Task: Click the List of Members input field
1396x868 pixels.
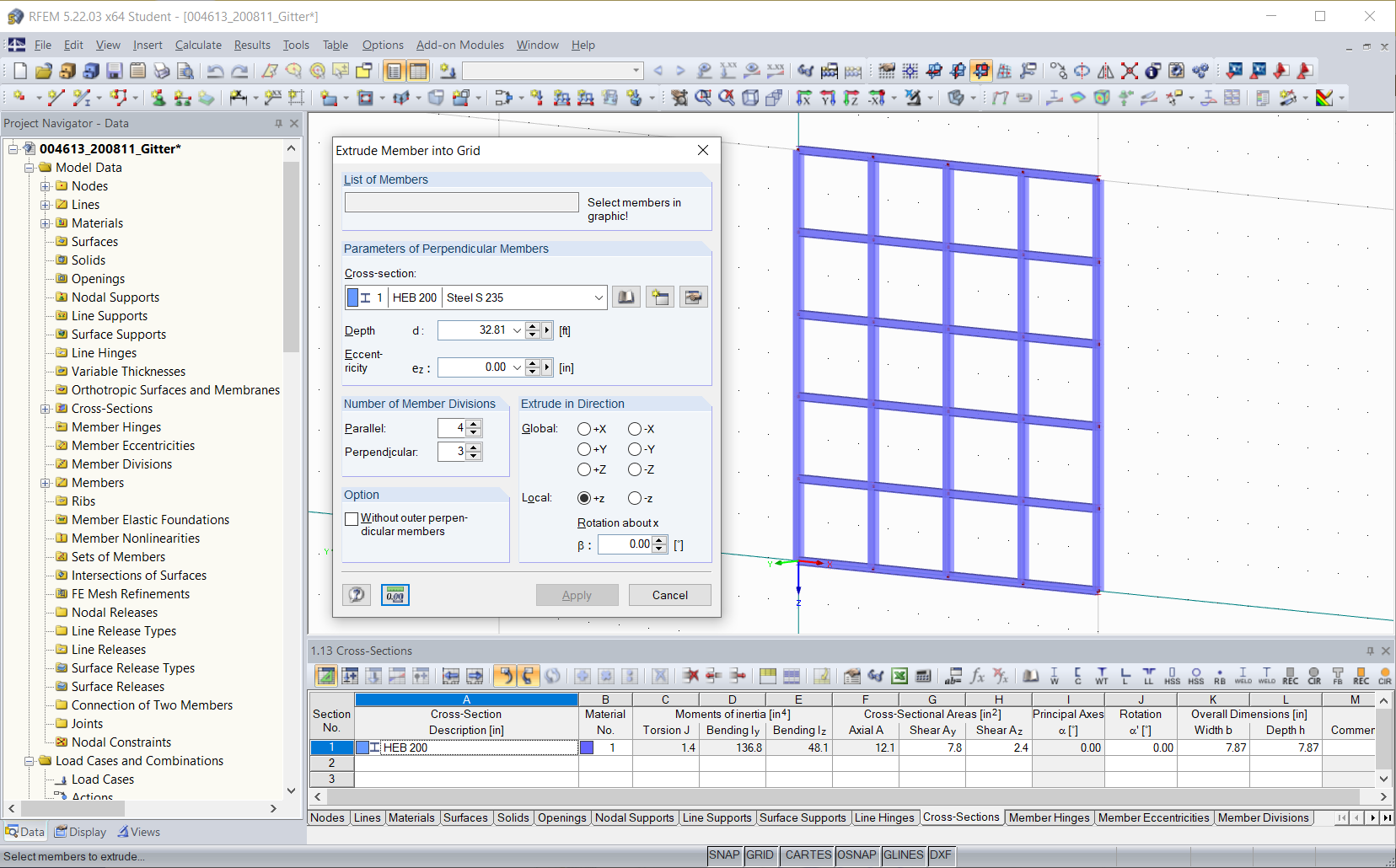Action: 460,201
